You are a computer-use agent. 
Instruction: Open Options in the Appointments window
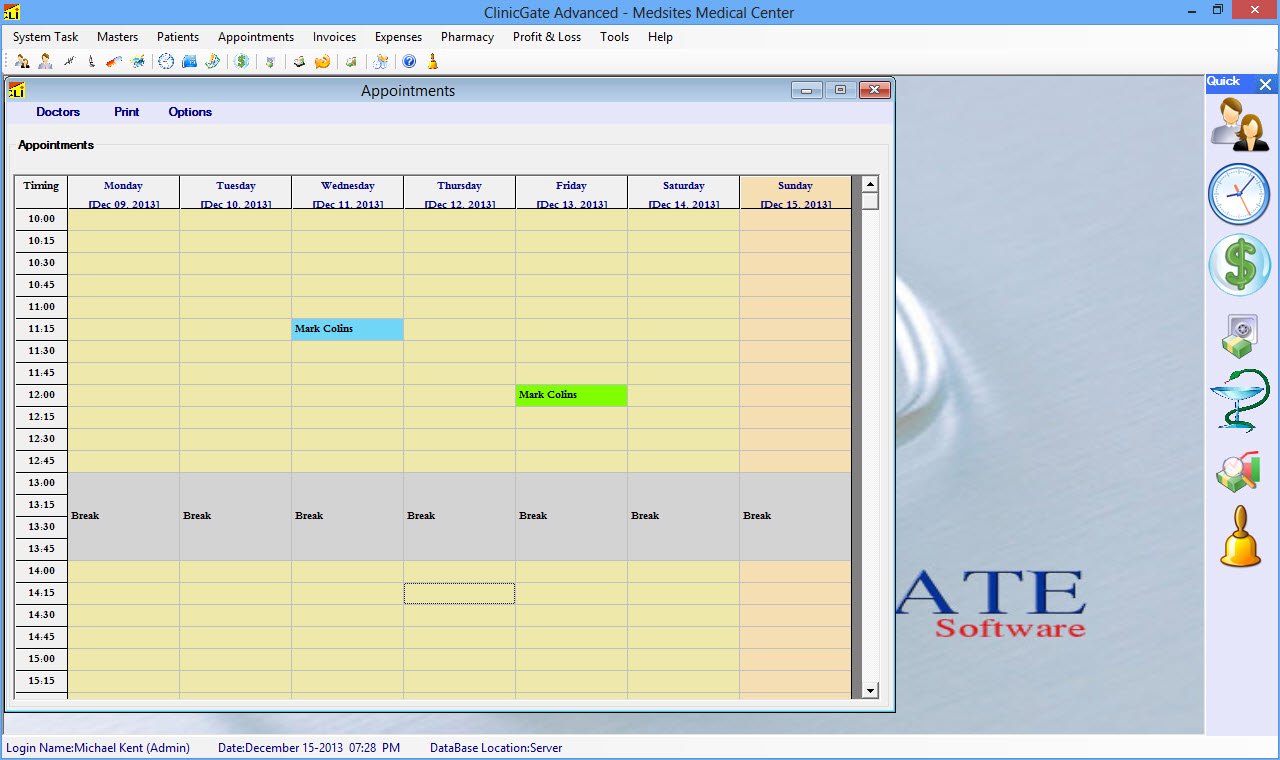[x=190, y=112]
